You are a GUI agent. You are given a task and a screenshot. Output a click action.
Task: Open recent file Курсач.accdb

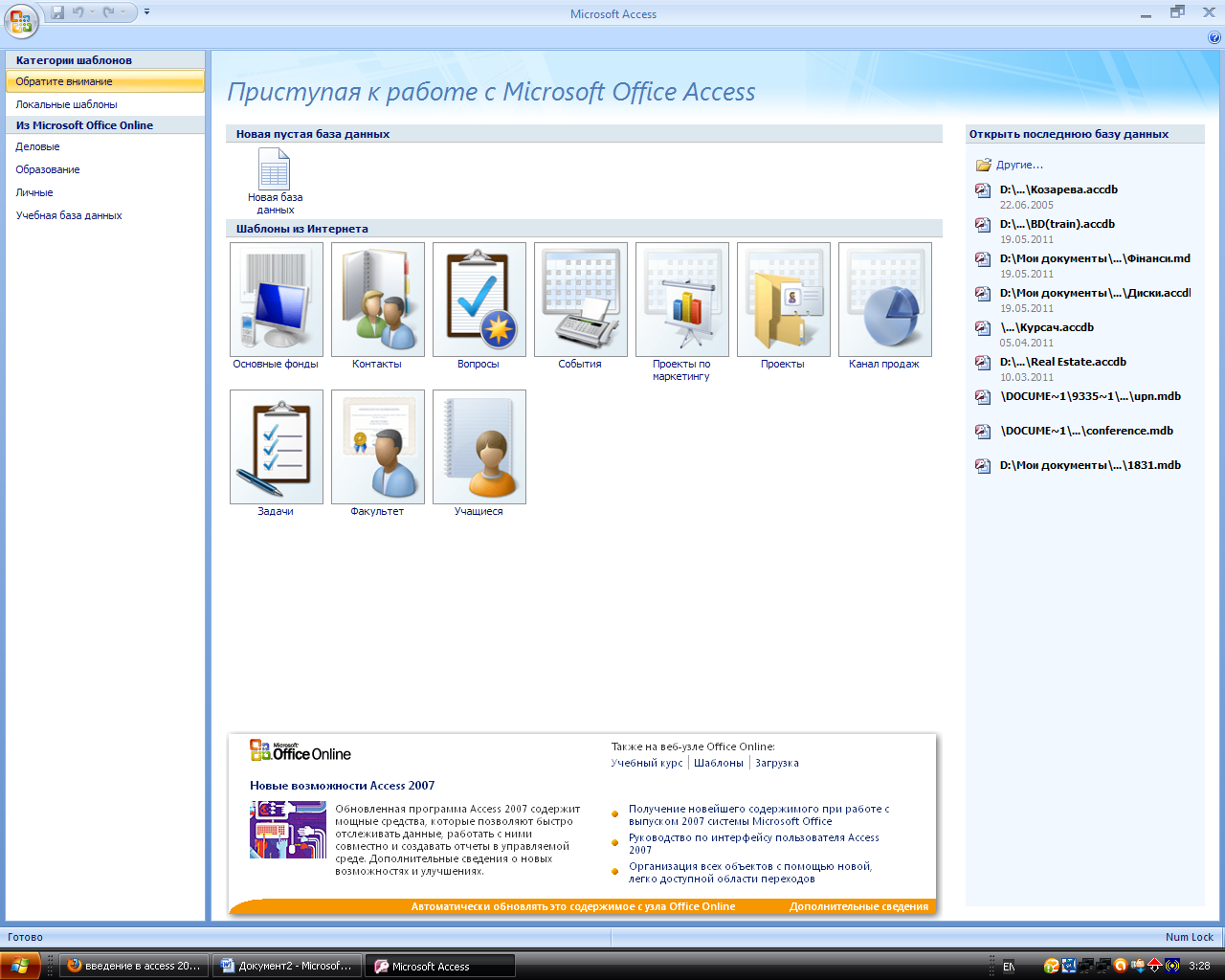(1047, 327)
